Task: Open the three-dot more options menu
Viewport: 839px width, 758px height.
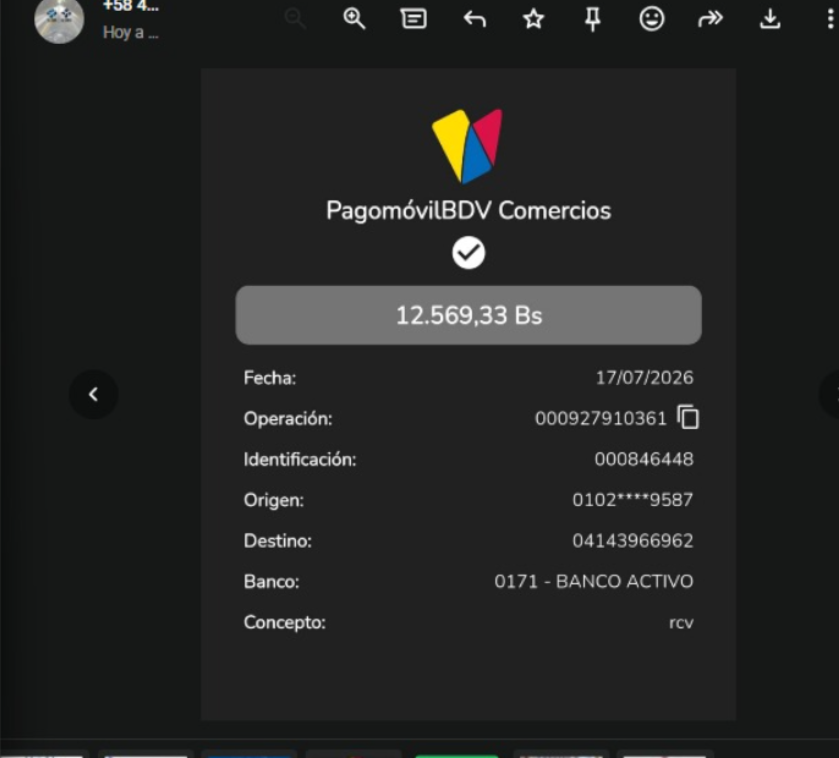Action: click(830, 19)
